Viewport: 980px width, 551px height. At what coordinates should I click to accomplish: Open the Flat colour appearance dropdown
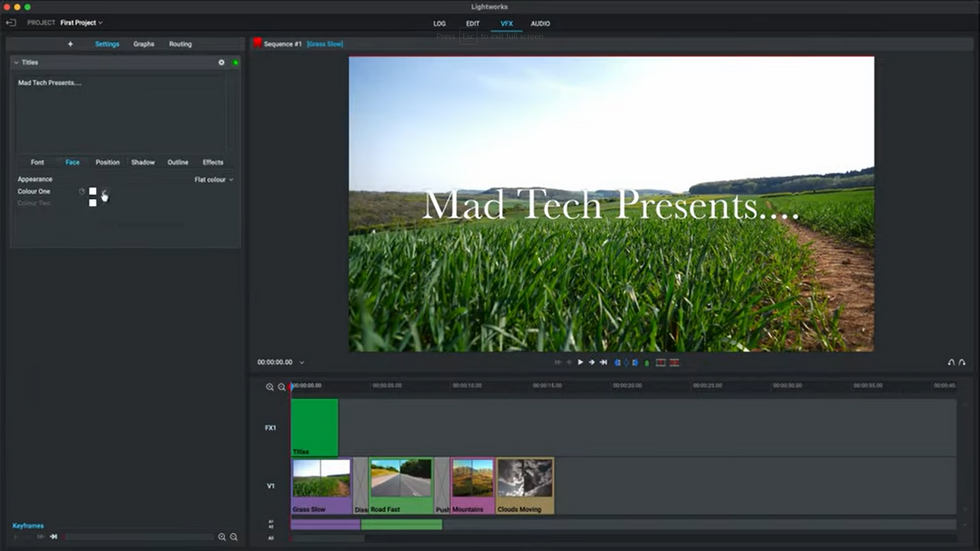click(x=214, y=180)
